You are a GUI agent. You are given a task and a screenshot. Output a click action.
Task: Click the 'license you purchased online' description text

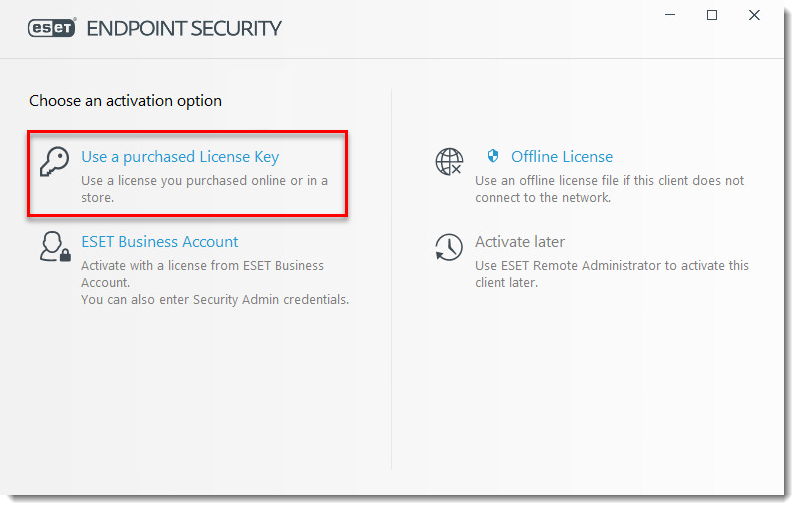pyautogui.click(x=204, y=189)
